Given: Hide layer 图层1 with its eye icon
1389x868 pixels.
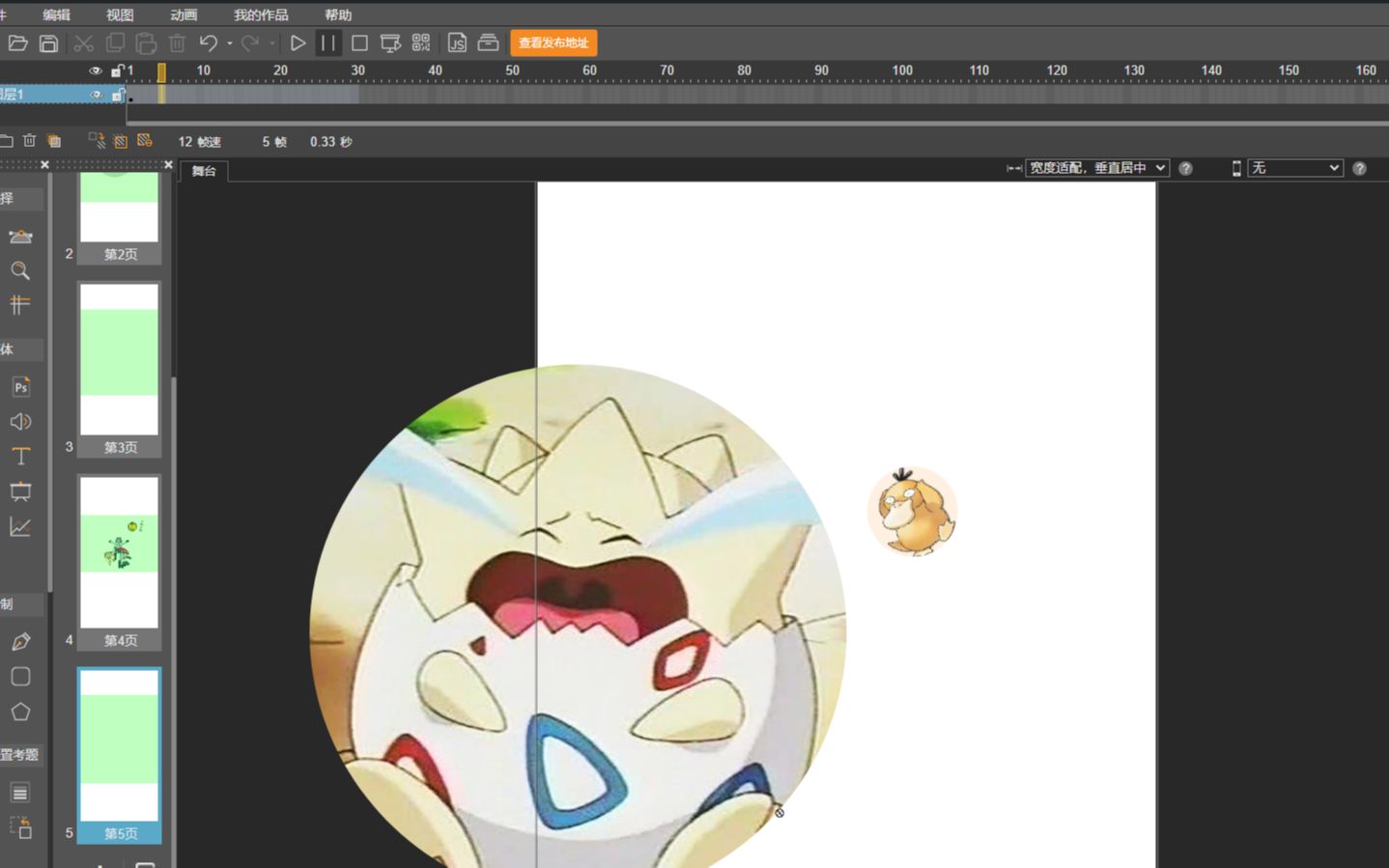Looking at the screenshot, I should pos(96,95).
